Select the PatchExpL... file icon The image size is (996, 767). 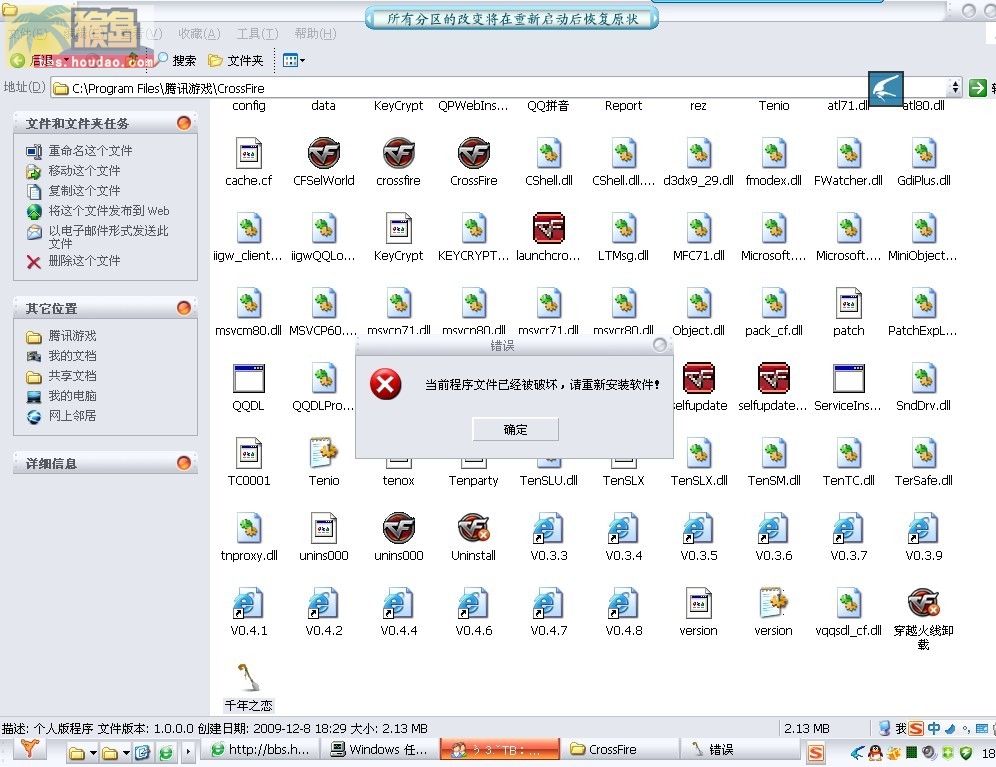pos(924,303)
